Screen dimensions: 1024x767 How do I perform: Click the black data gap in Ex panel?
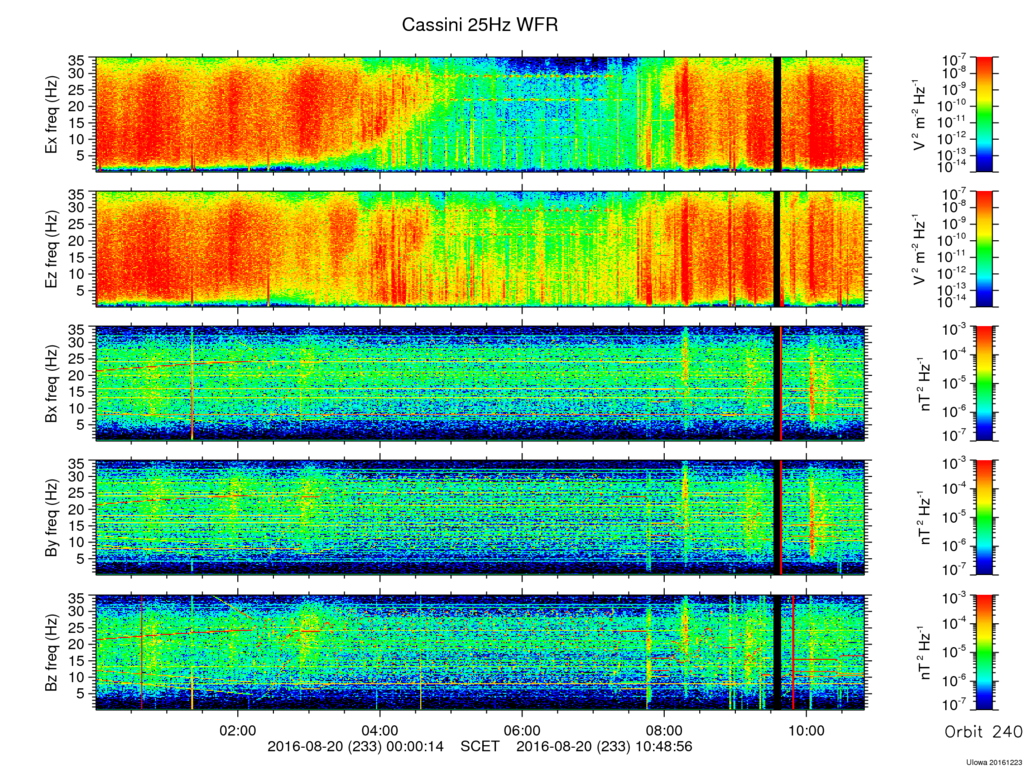pyautogui.click(x=777, y=114)
